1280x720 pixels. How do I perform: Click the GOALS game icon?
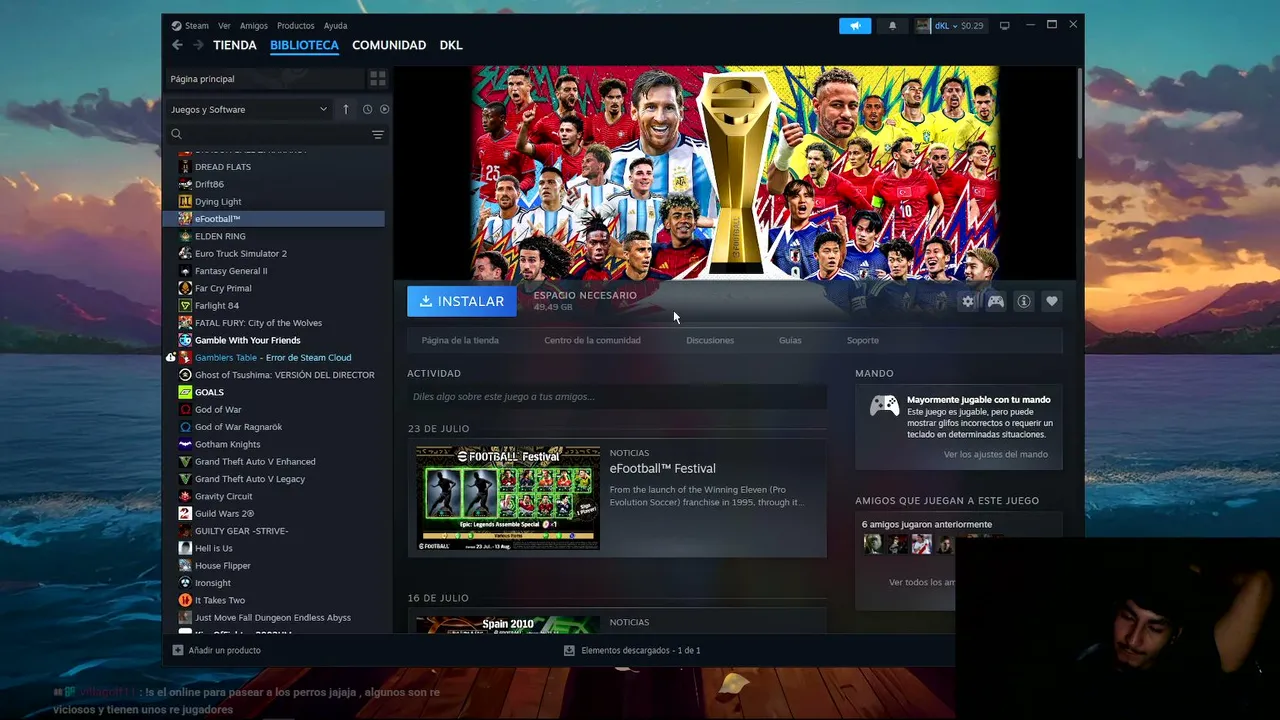[185, 392]
